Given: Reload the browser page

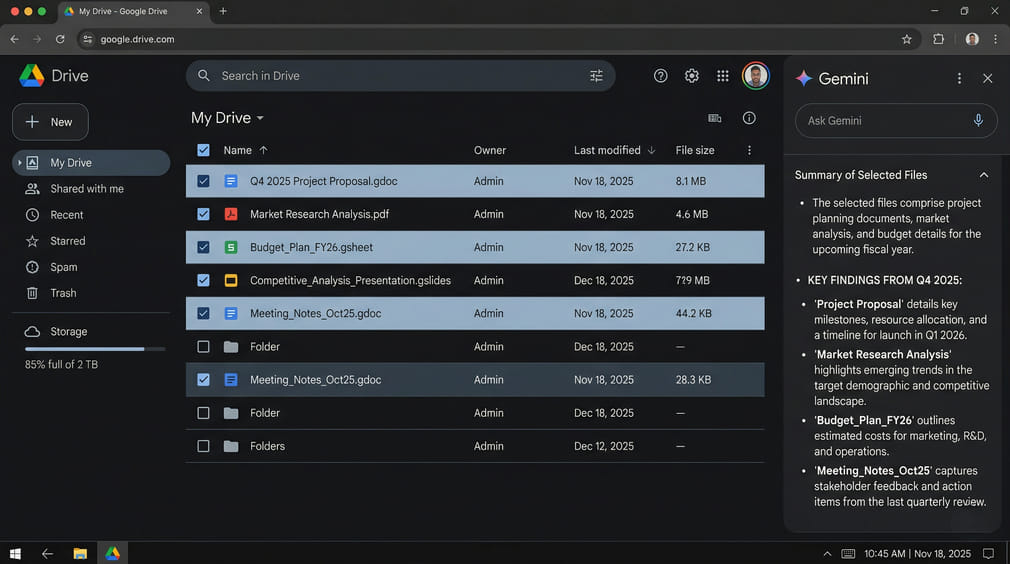Looking at the screenshot, I should [60, 39].
